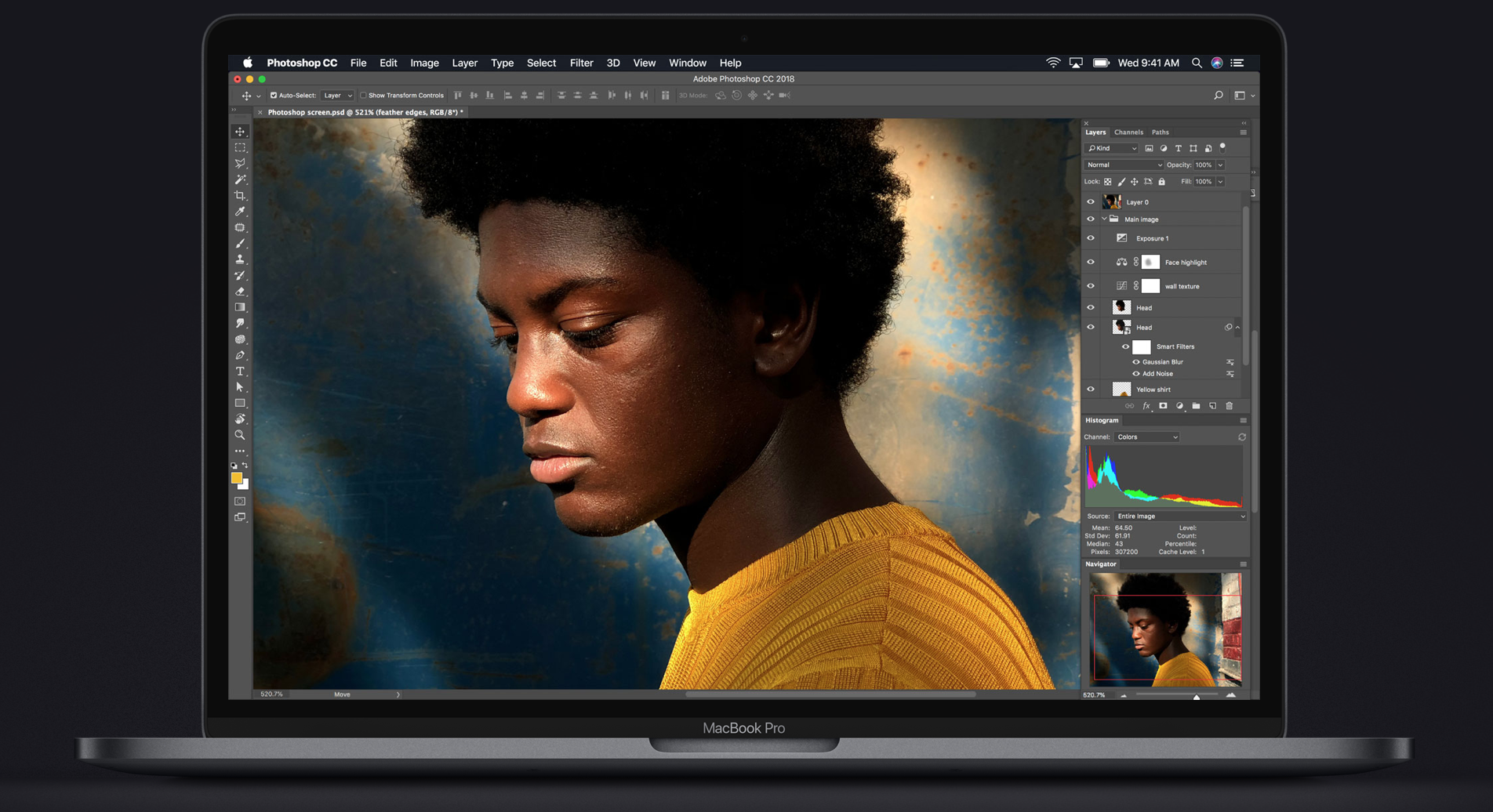Click the Navigator preview thumbnail
The width and height of the screenshot is (1493, 812).
pos(1164,629)
